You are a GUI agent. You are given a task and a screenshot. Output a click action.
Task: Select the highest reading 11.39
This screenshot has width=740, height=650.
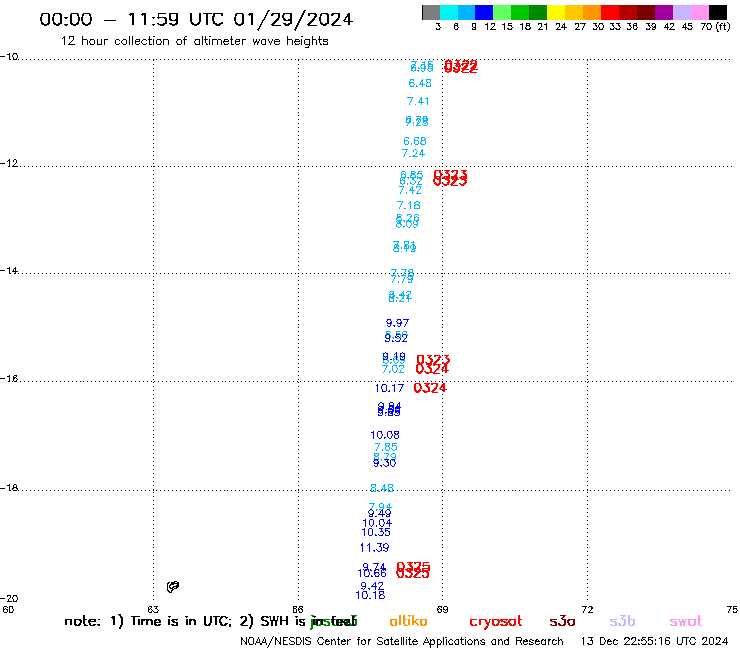click(375, 548)
